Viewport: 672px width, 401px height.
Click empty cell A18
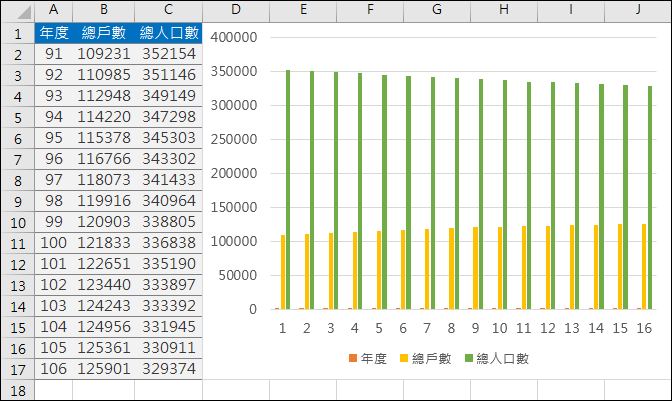point(54,390)
